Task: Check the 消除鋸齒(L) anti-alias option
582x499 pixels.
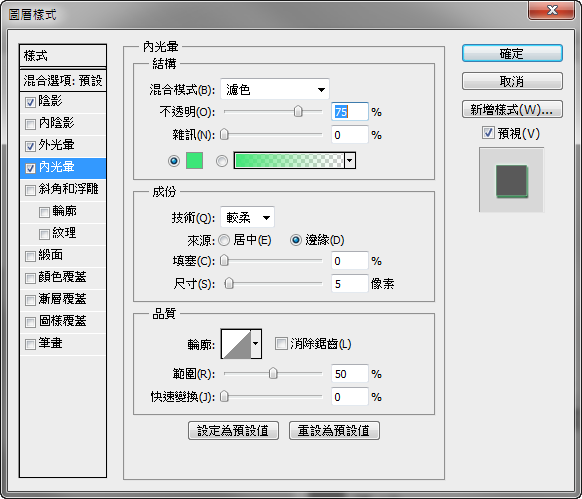Action: (281, 343)
